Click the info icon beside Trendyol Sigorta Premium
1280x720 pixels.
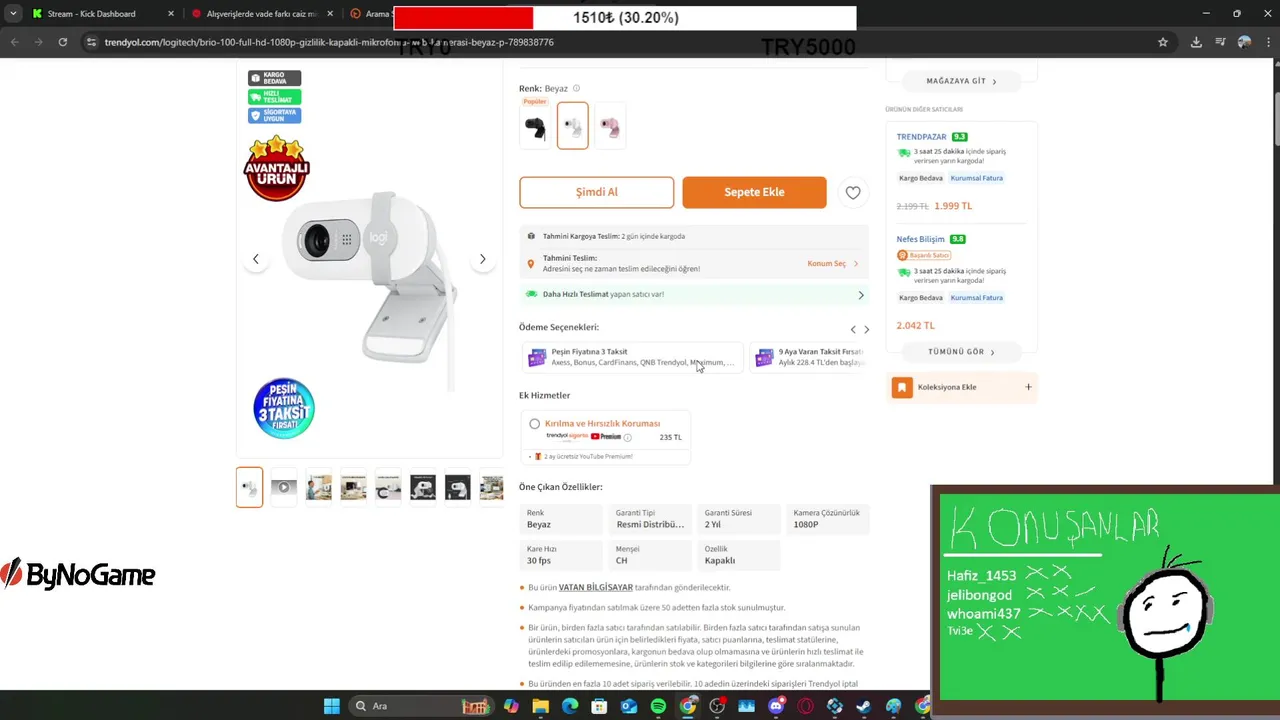628,437
